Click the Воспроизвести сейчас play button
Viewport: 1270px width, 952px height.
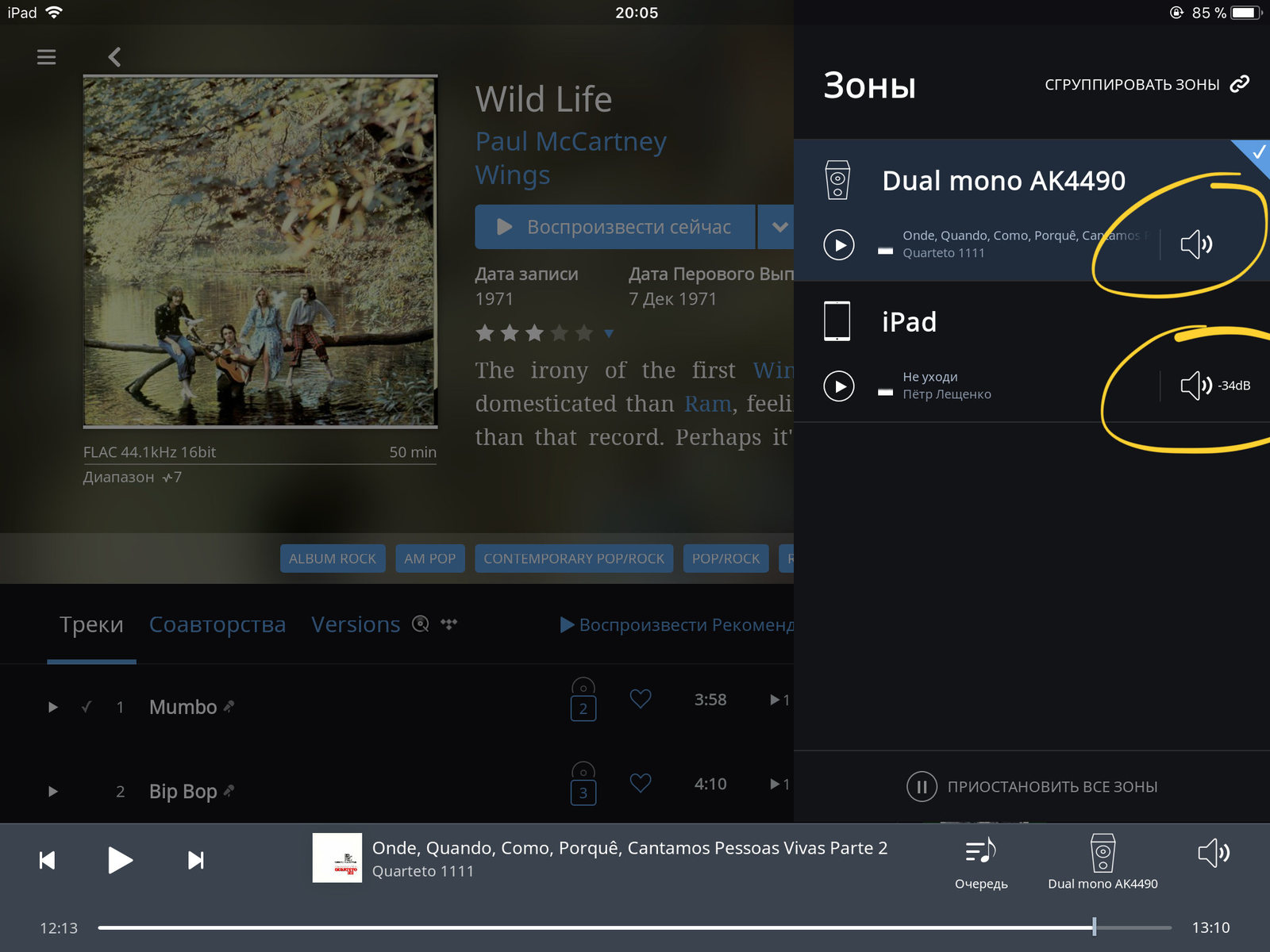point(614,227)
